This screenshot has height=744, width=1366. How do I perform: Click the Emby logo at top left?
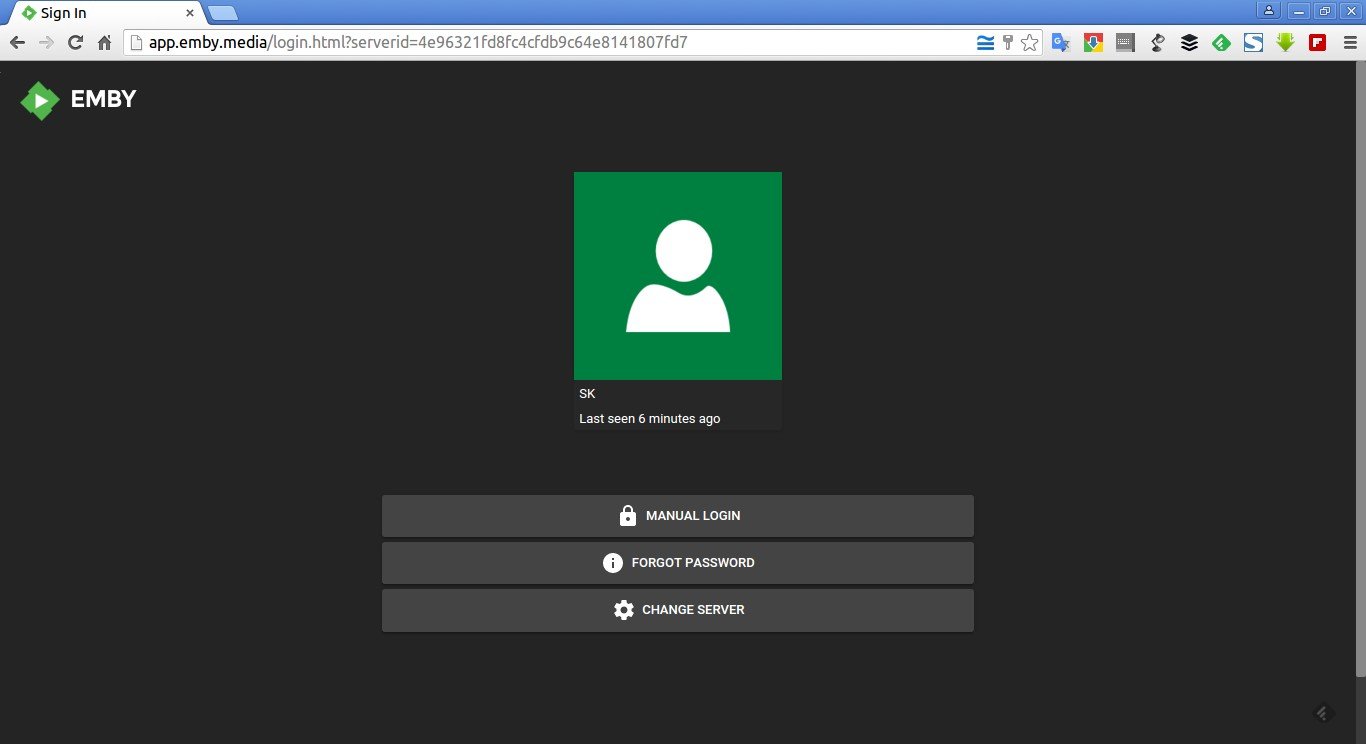[x=78, y=100]
